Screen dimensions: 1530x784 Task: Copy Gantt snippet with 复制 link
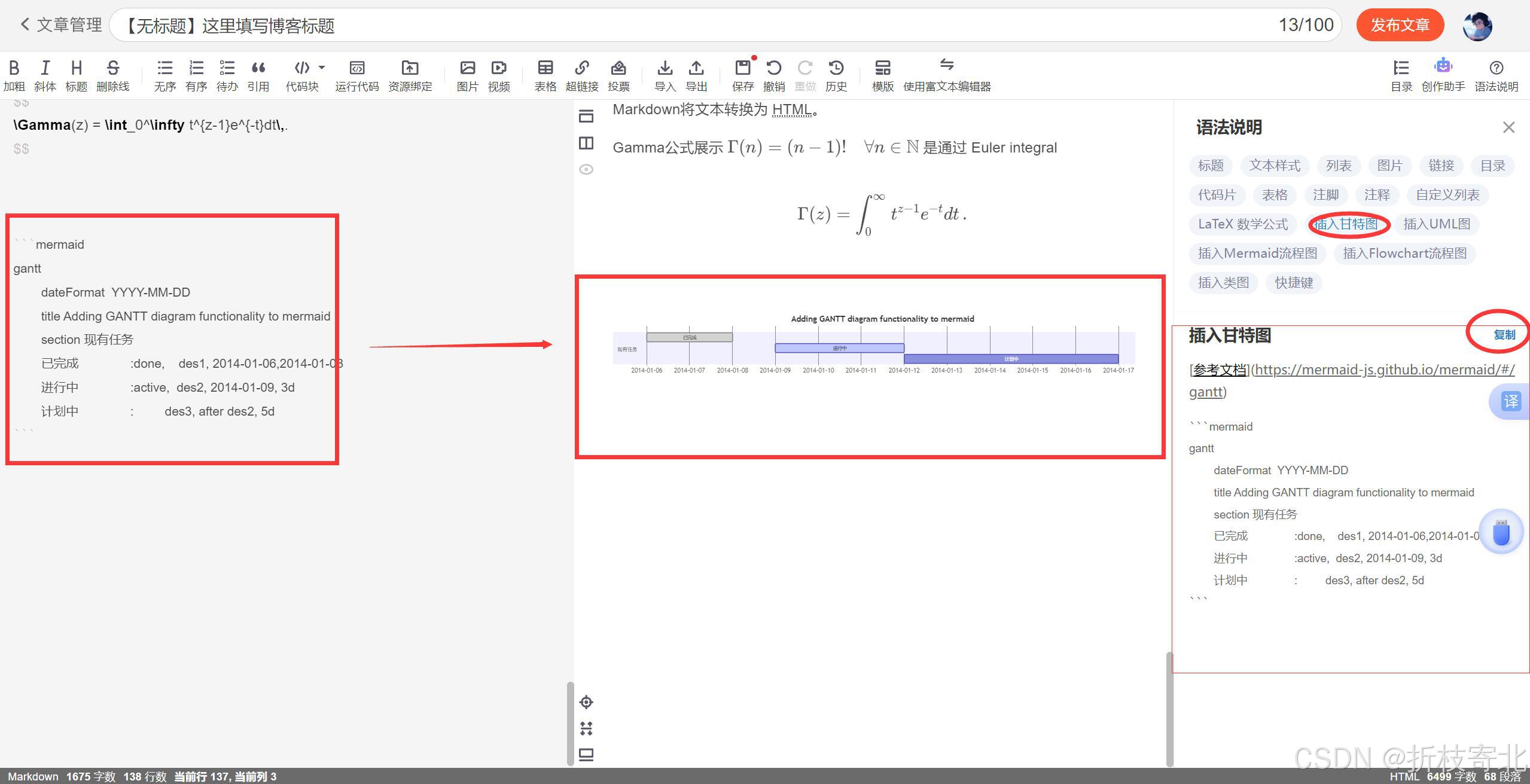[x=1504, y=335]
